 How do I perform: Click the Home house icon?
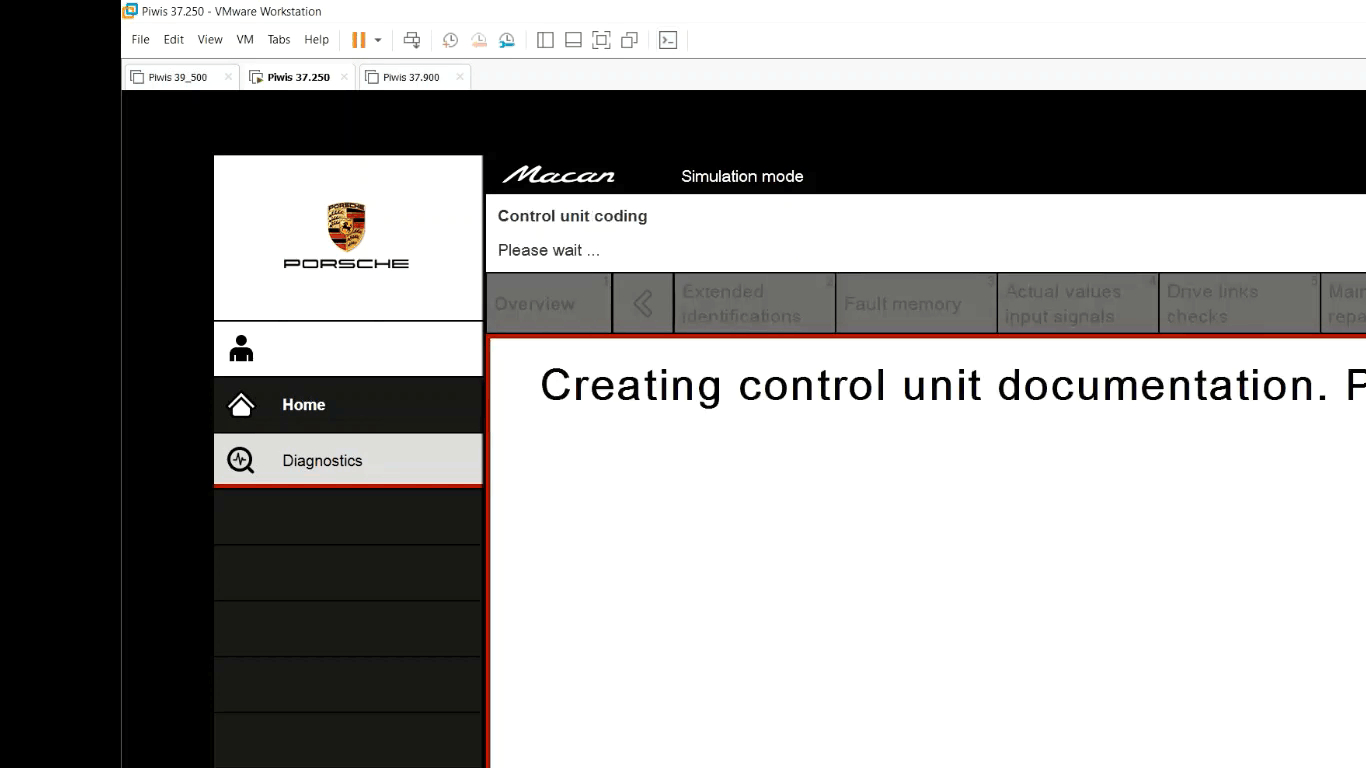[x=241, y=405]
